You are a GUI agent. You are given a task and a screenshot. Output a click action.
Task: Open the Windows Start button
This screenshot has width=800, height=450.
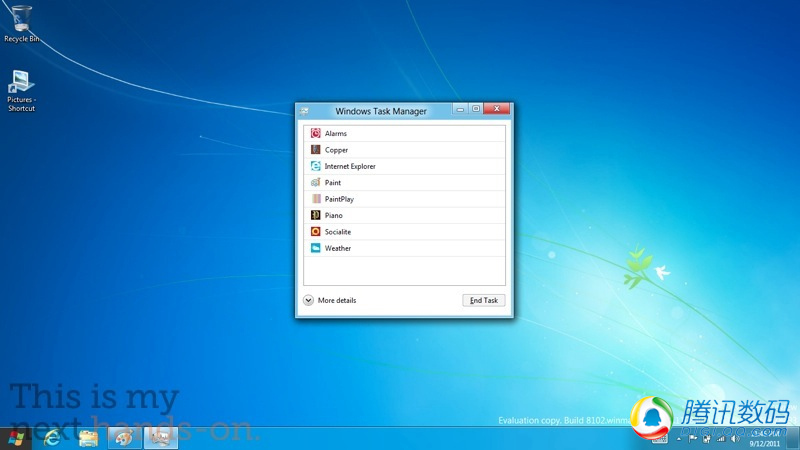pos(16,438)
